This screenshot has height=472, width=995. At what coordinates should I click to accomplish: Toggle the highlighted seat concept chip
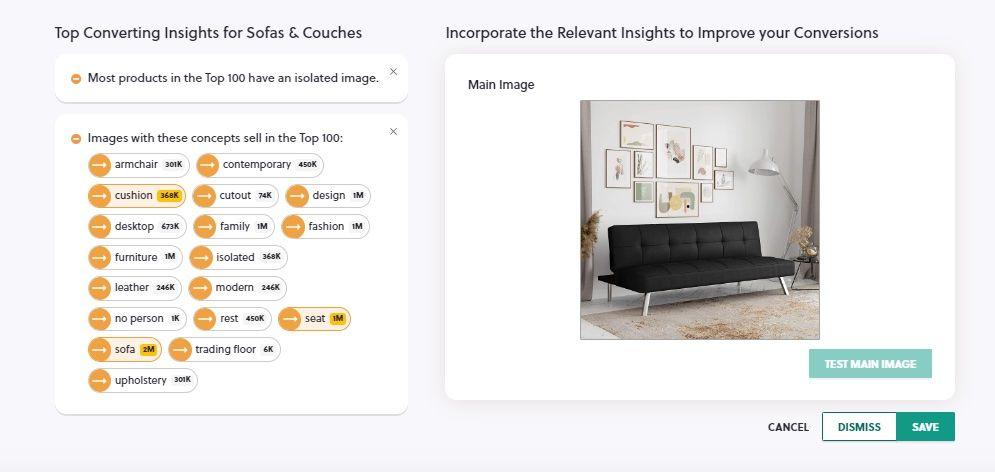coord(314,319)
